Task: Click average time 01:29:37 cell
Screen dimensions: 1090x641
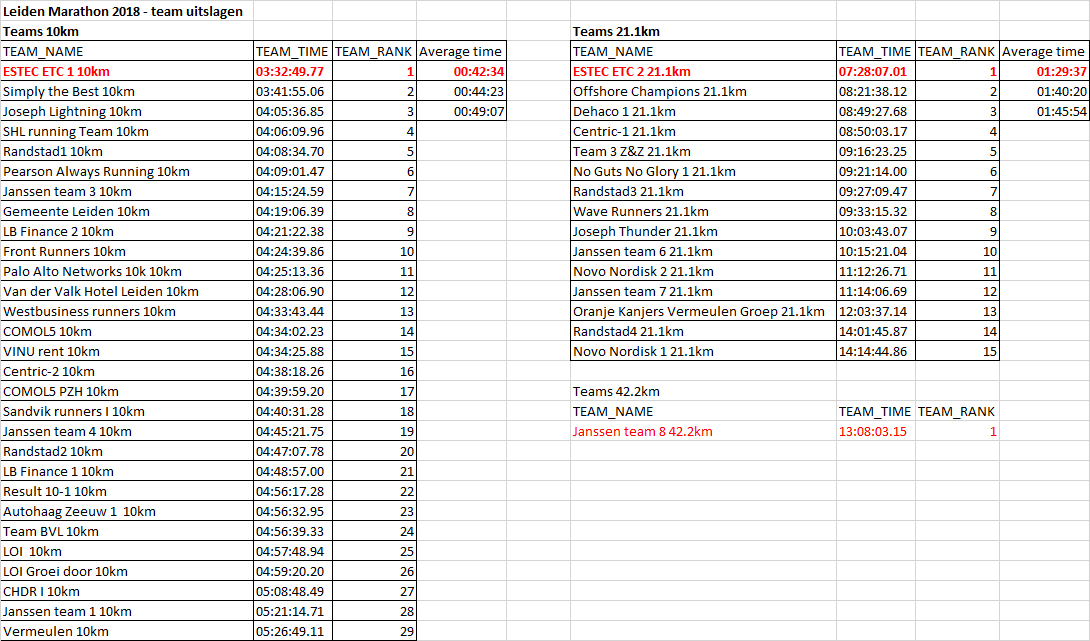Action: pos(1062,71)
